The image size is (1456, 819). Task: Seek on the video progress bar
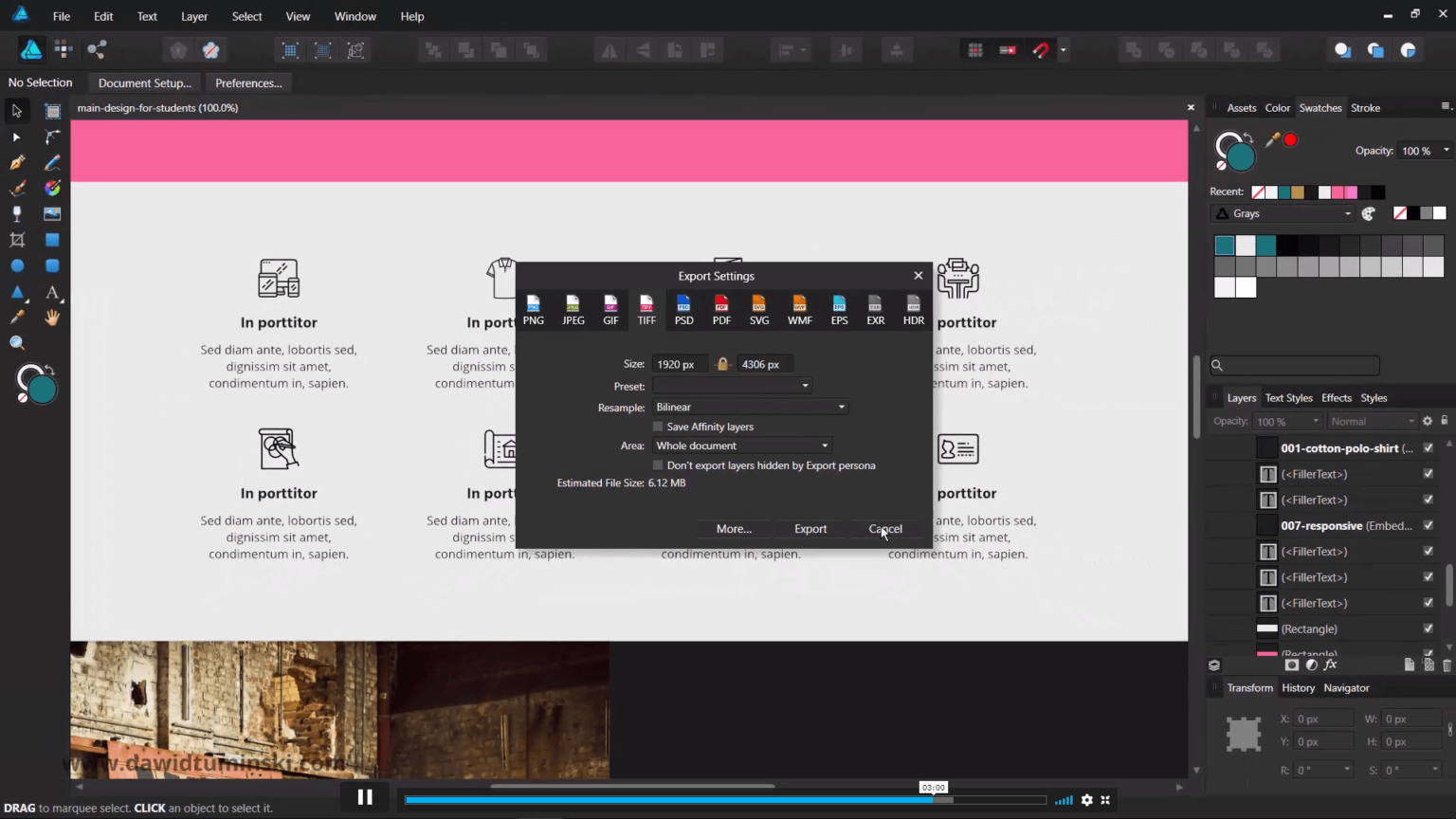tap(725, 800)
